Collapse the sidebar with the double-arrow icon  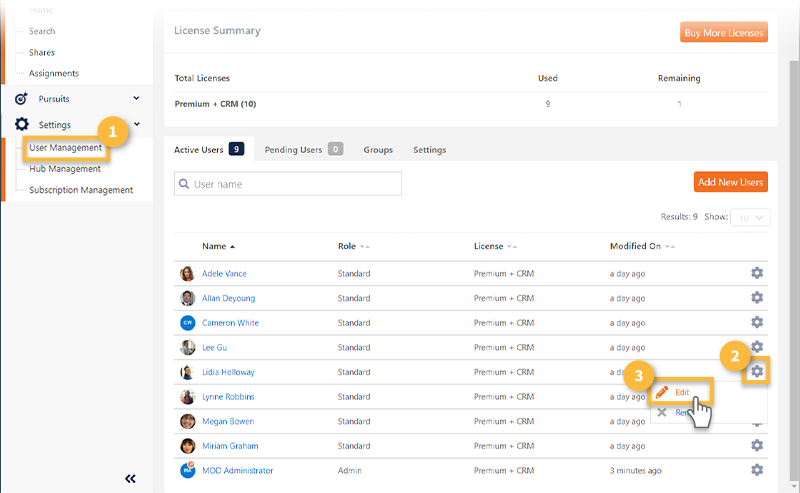click(x=130, y=479)
